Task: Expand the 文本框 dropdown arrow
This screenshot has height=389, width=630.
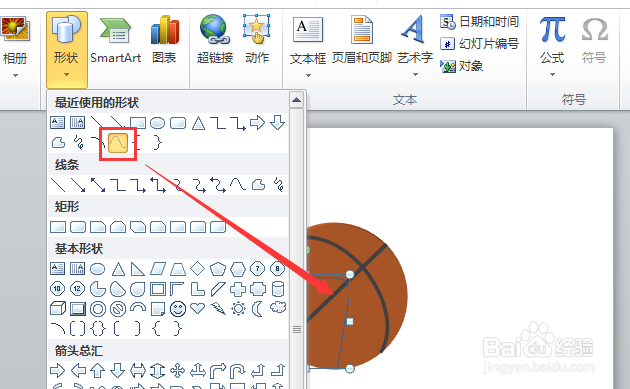Action: 308,75
